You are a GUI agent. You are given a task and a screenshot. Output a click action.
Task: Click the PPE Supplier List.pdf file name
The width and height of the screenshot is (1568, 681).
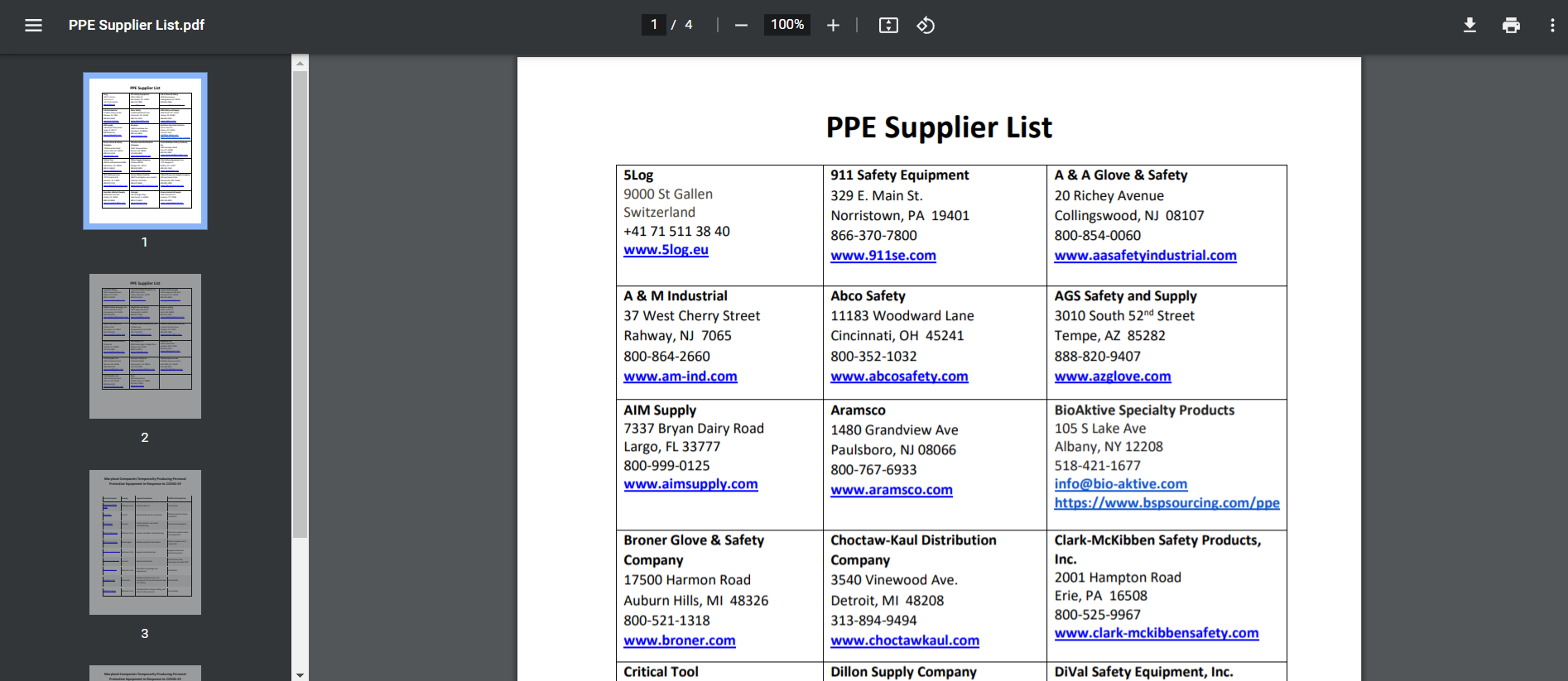pos(137,25)
